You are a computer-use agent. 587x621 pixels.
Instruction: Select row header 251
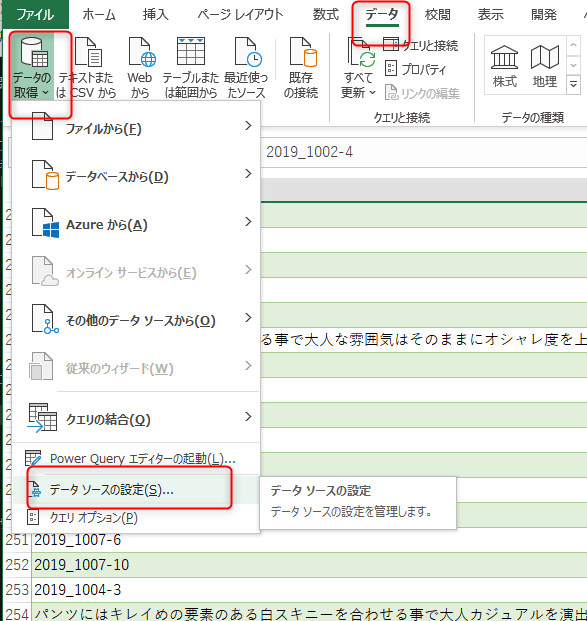[x=17, y=540]
